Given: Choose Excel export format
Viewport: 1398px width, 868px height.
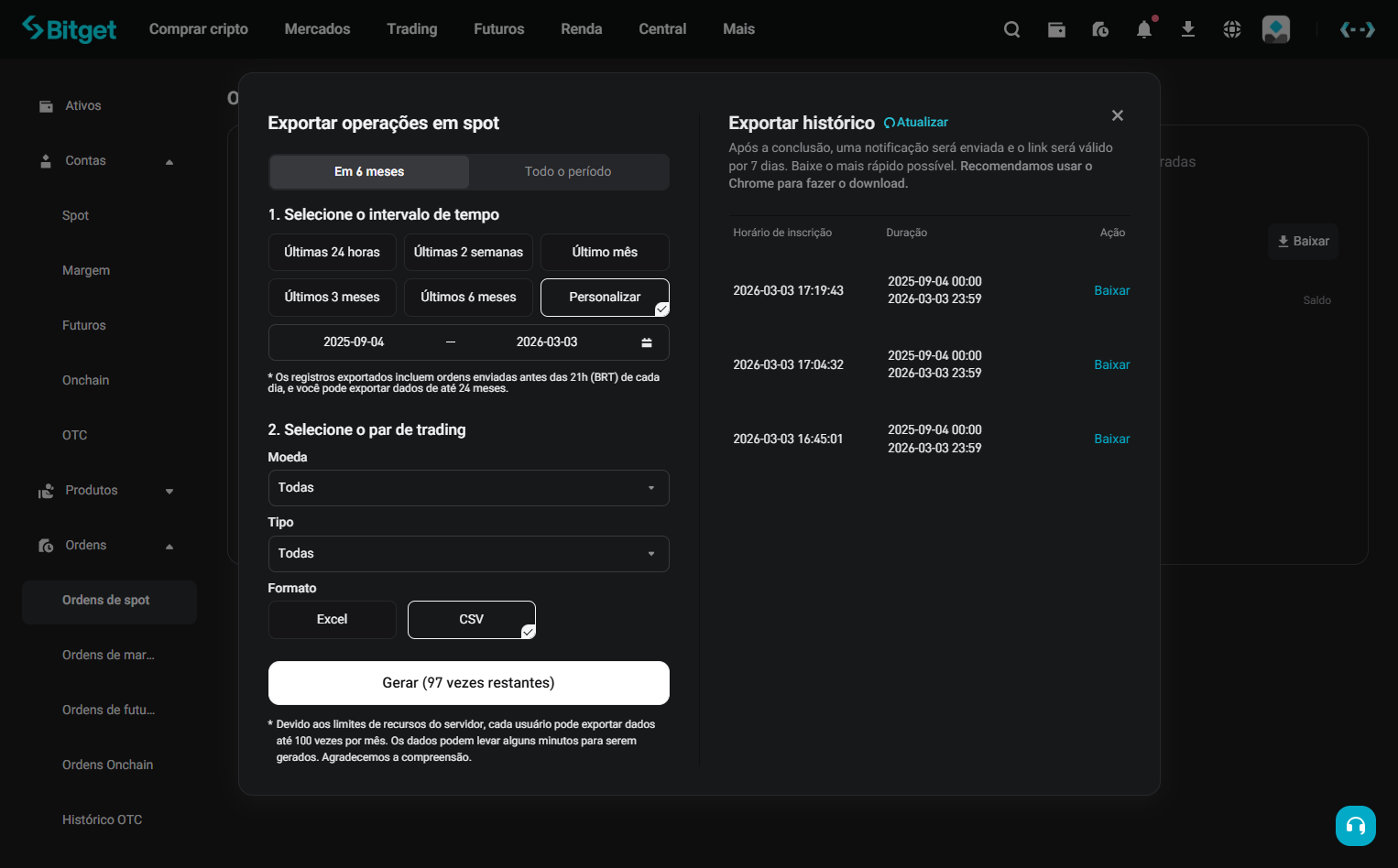Looking at the screenshot, I should [x=333, y=620].
